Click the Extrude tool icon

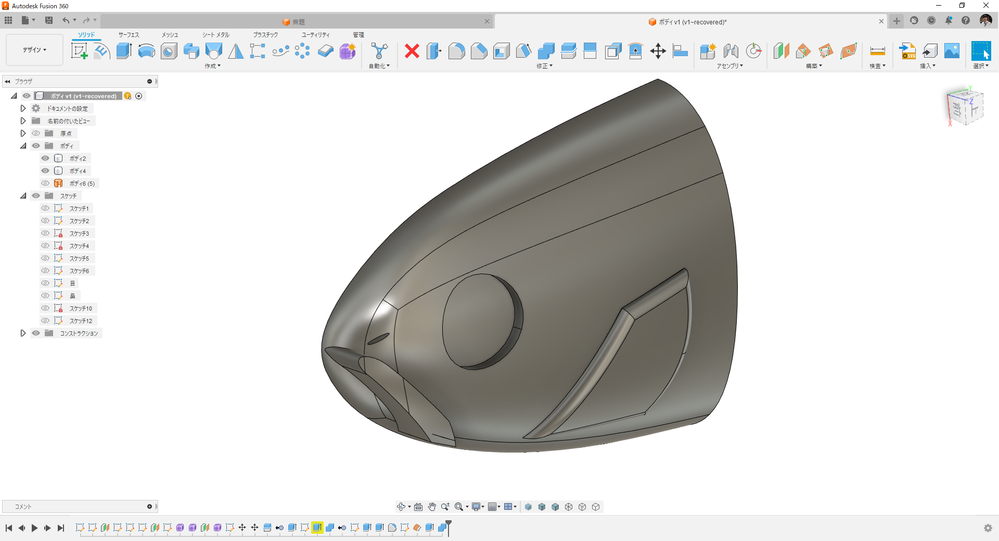tap(124, 51)
